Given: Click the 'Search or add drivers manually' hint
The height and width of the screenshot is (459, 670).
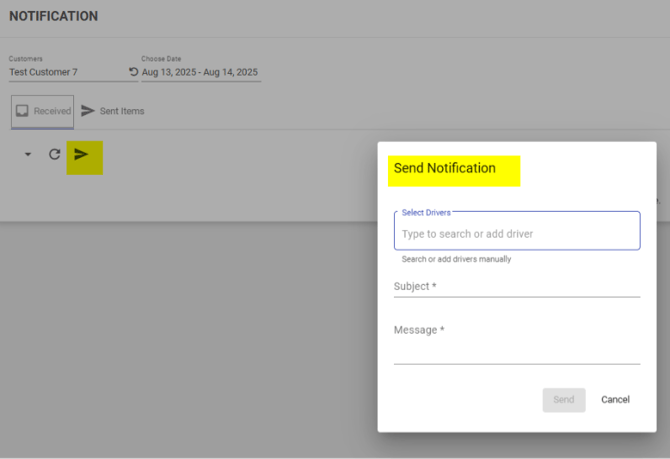Looking at the screenshot, I should point(456,259).
